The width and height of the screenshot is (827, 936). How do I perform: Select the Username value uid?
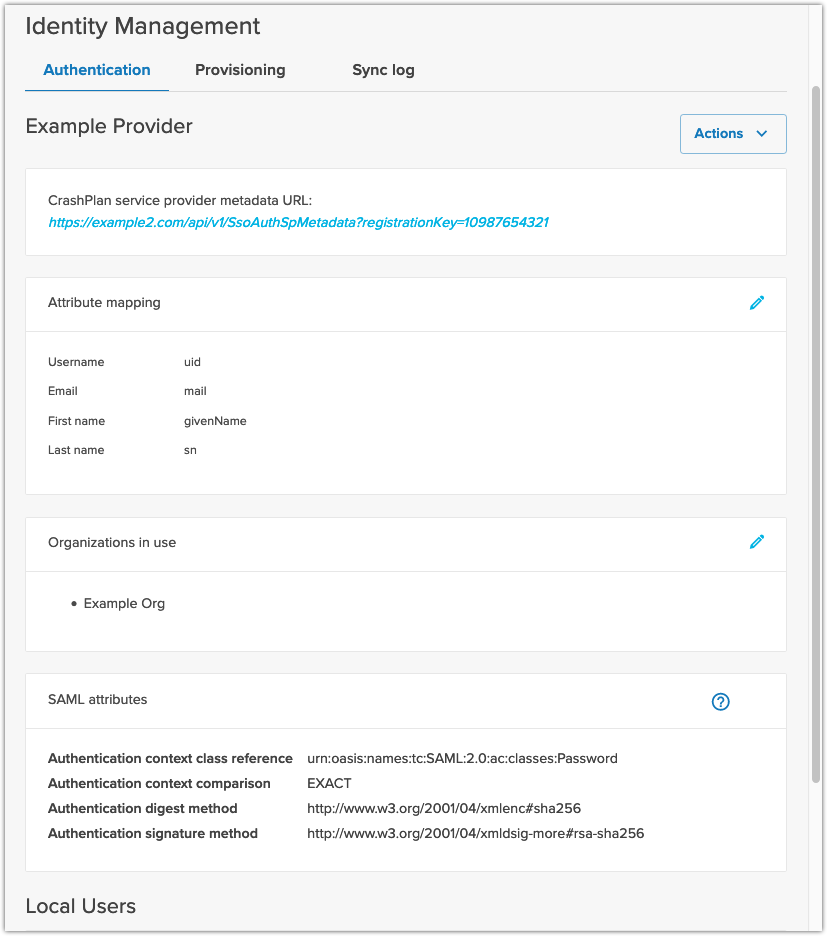[x=192, y=362]
